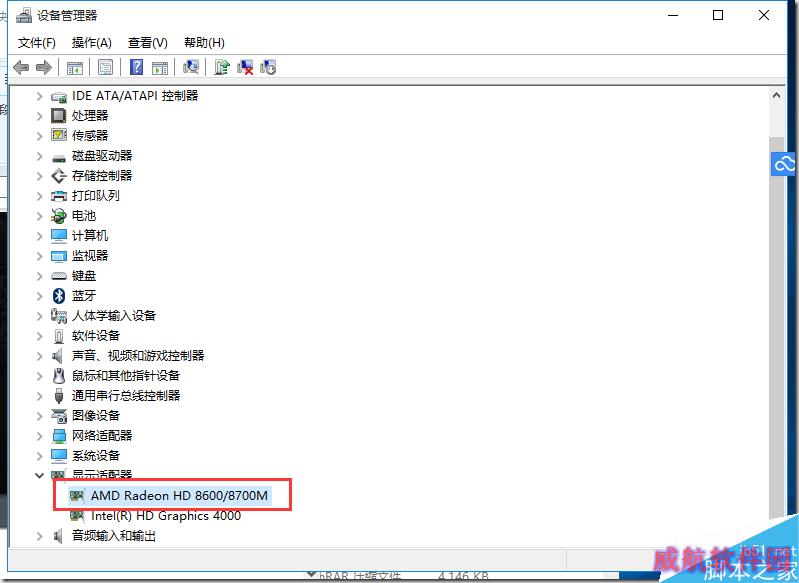
Task: Click the 存储控制器 storage controller icon
Action: tap(59, 176)
